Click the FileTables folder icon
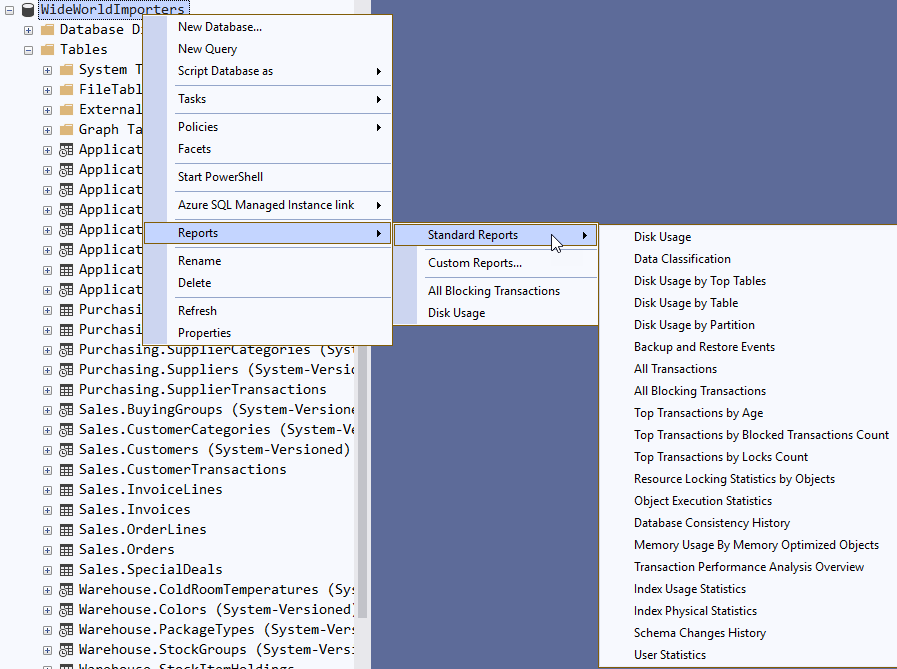Screen dimensions: 897x669 click(66, 90)
